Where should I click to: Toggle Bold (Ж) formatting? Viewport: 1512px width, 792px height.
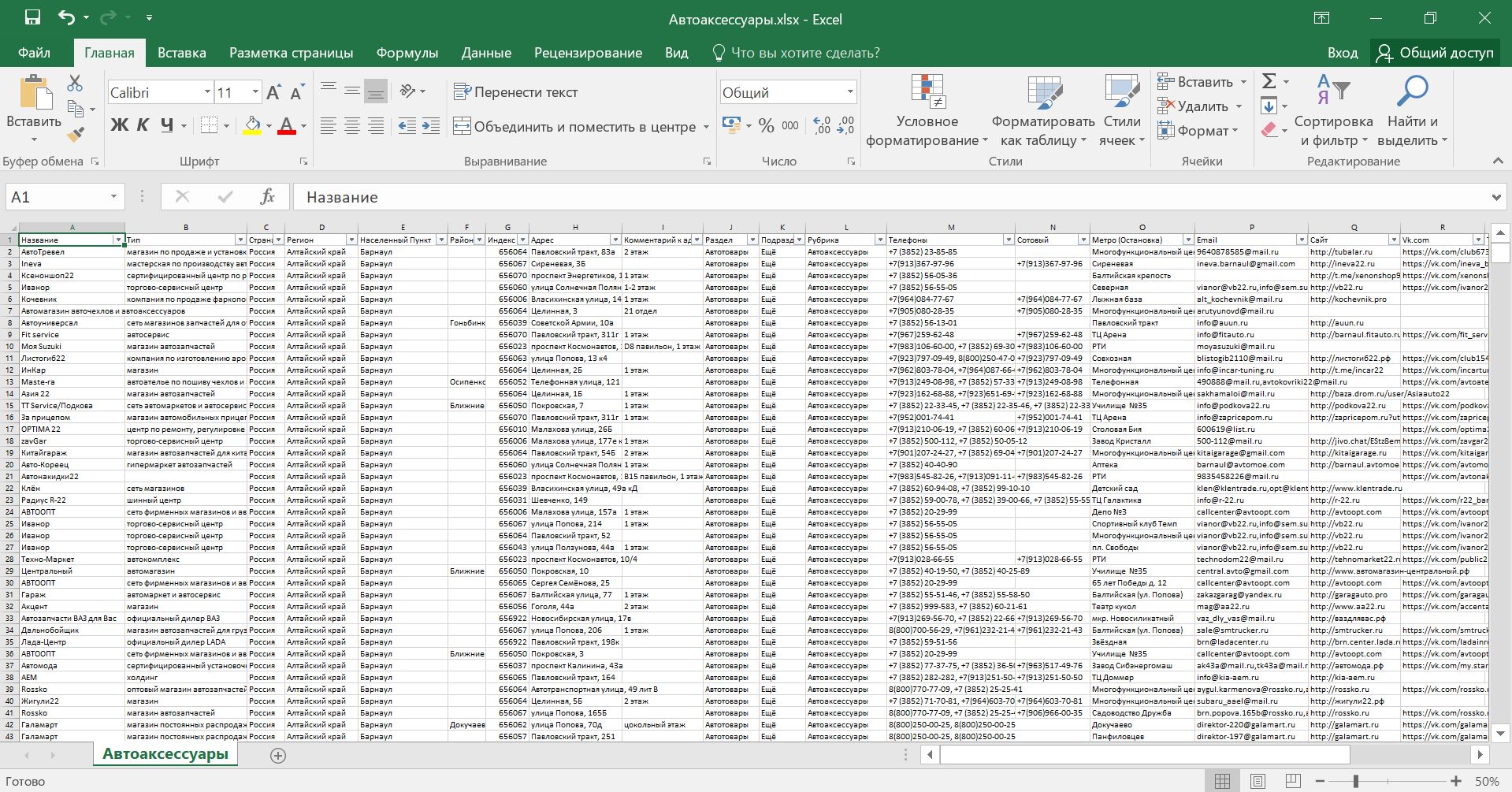119,125
